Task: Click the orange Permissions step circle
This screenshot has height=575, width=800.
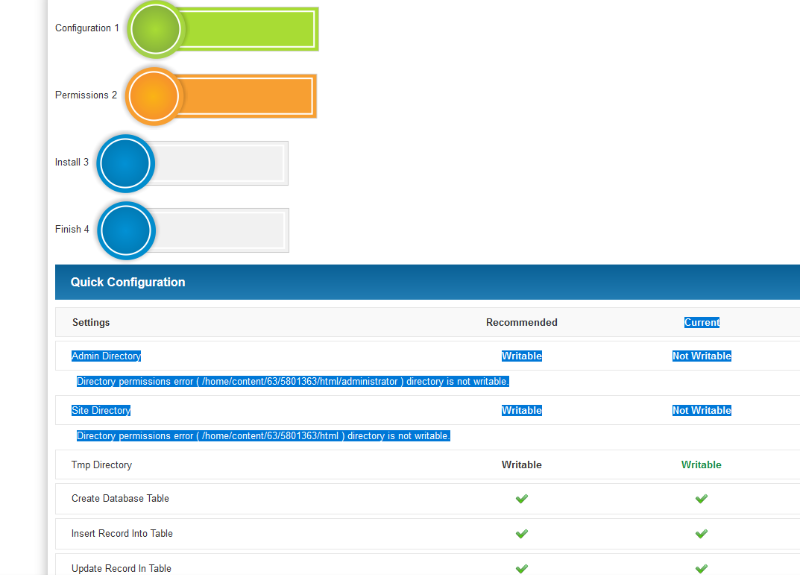Action: click(x=153, y=96)
